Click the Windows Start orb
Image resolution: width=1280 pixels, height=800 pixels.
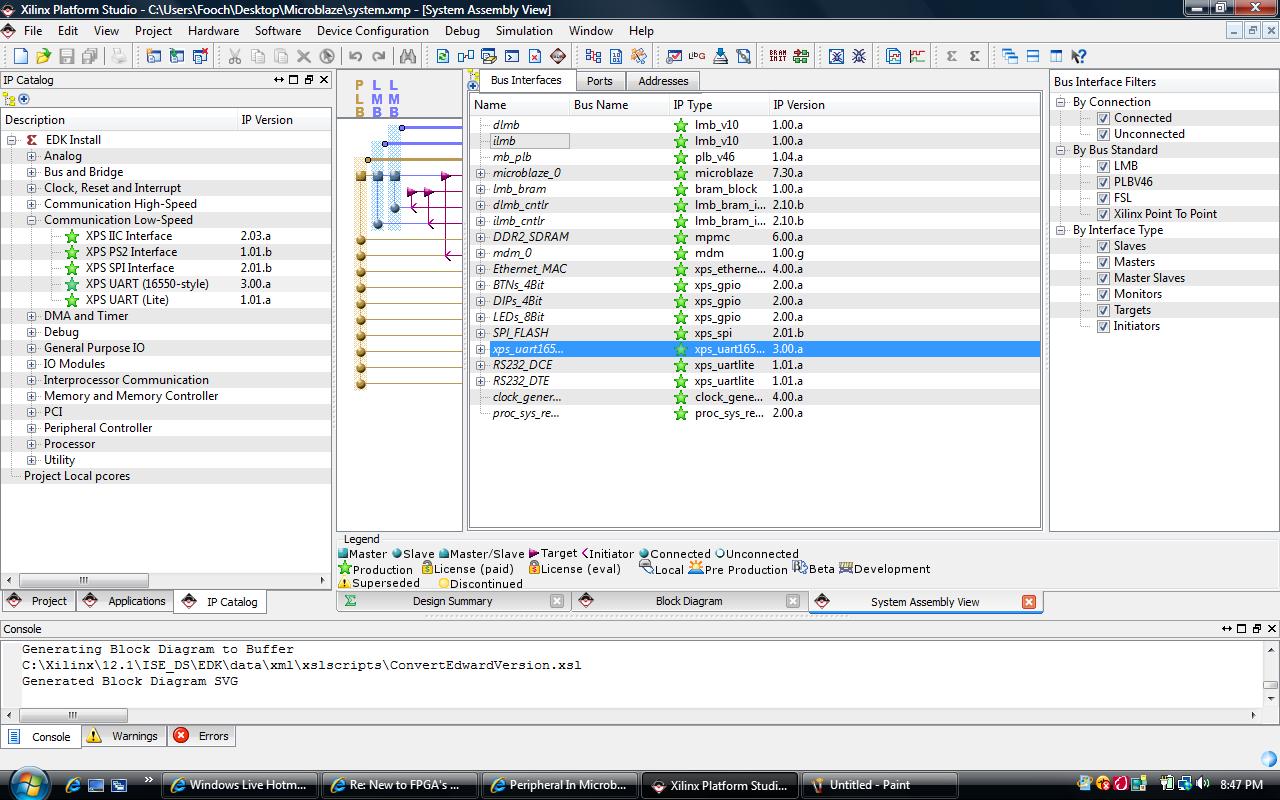(x=27, y=783)
